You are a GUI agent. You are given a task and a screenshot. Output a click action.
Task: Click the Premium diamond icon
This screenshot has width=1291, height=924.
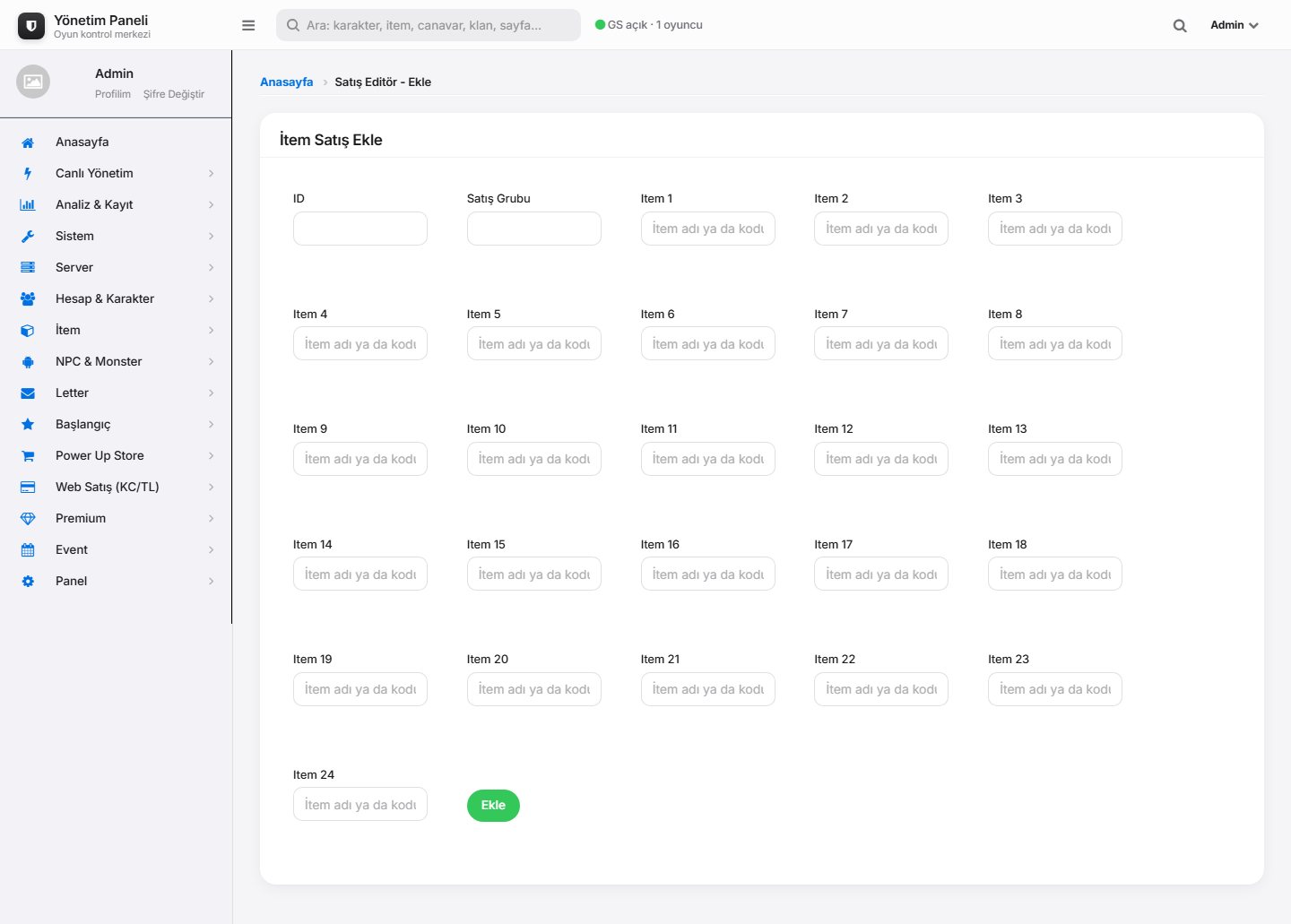point(28,519)
